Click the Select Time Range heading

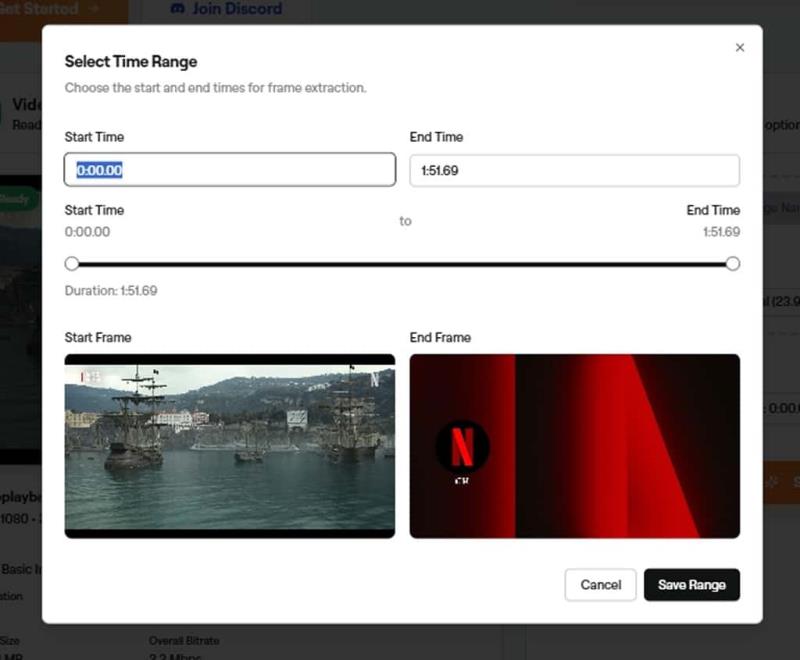[x=131, y=62]
